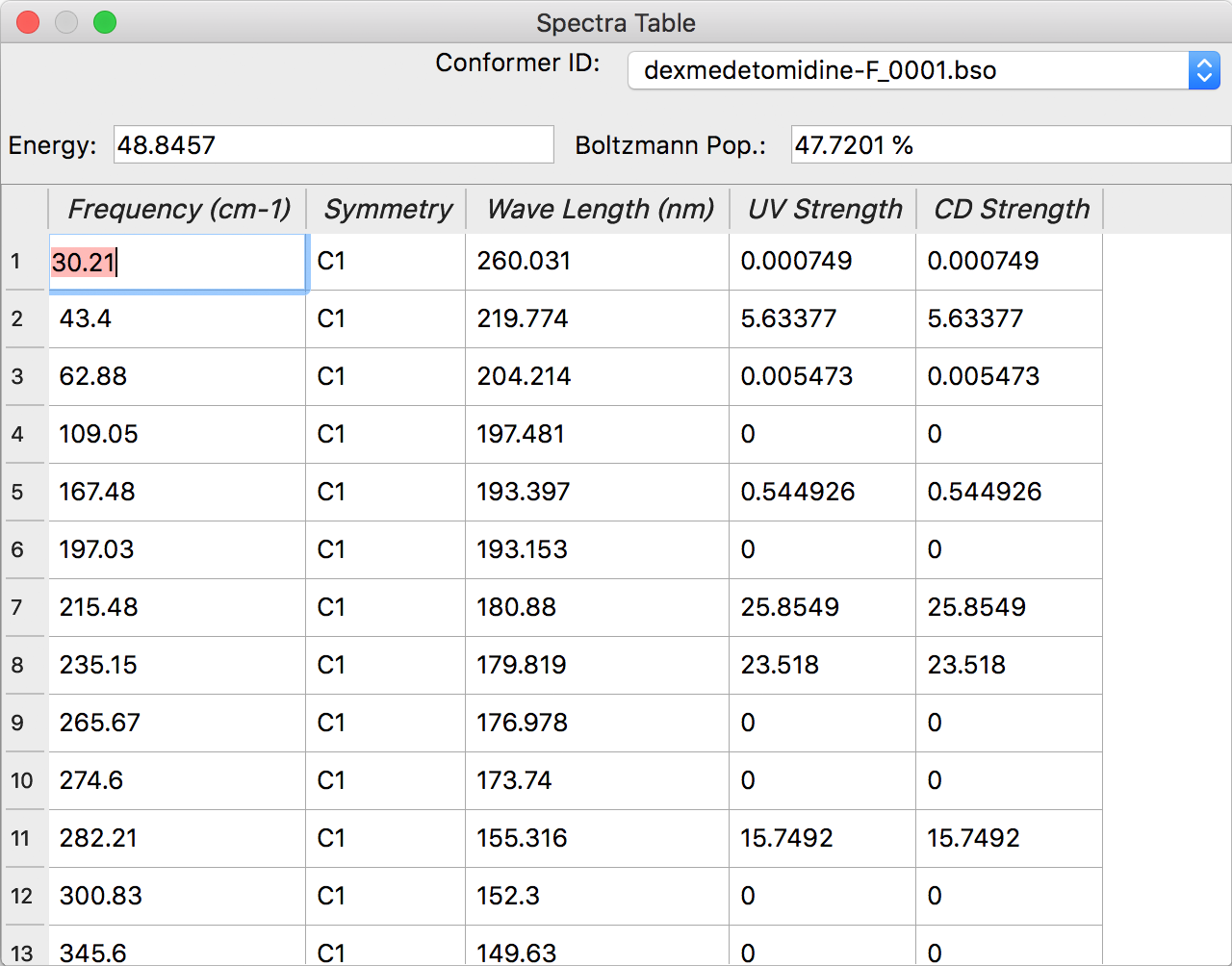Click the frequency cell 345.6 in row 13

(x=92, y=953)
